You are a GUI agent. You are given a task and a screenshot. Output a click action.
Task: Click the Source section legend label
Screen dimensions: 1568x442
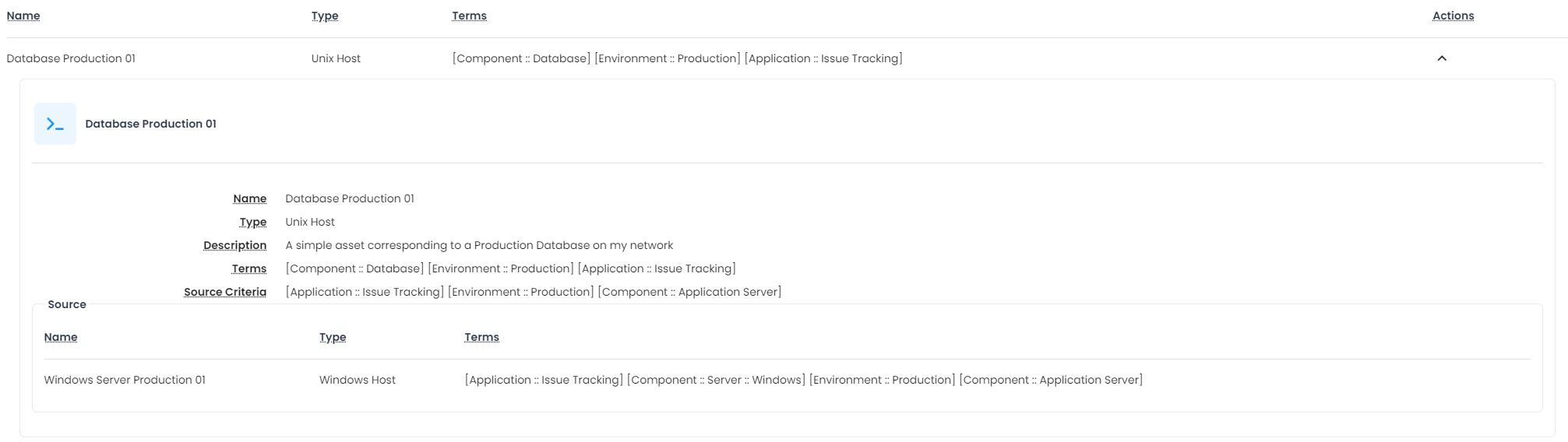[x=67, y=304]
